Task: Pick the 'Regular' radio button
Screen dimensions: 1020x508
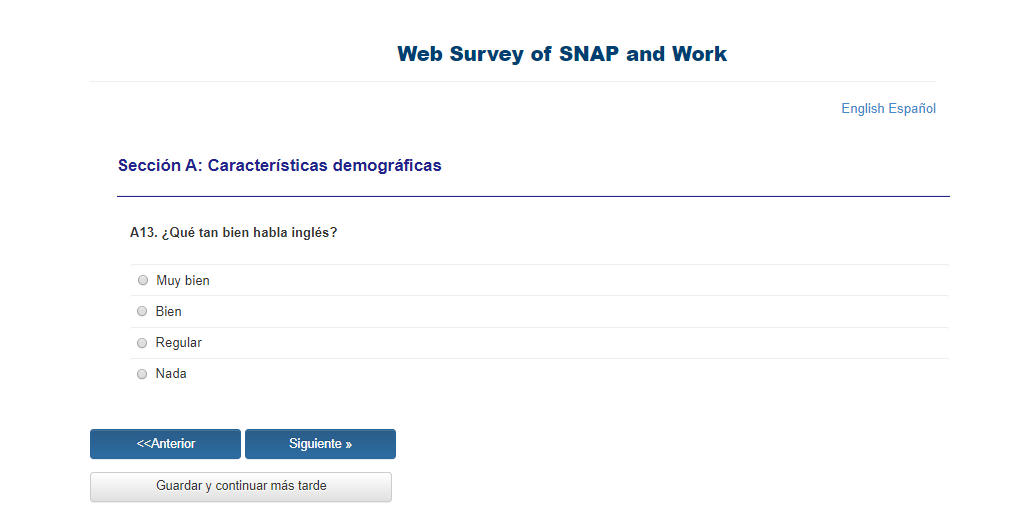Action: coord(142,343)
